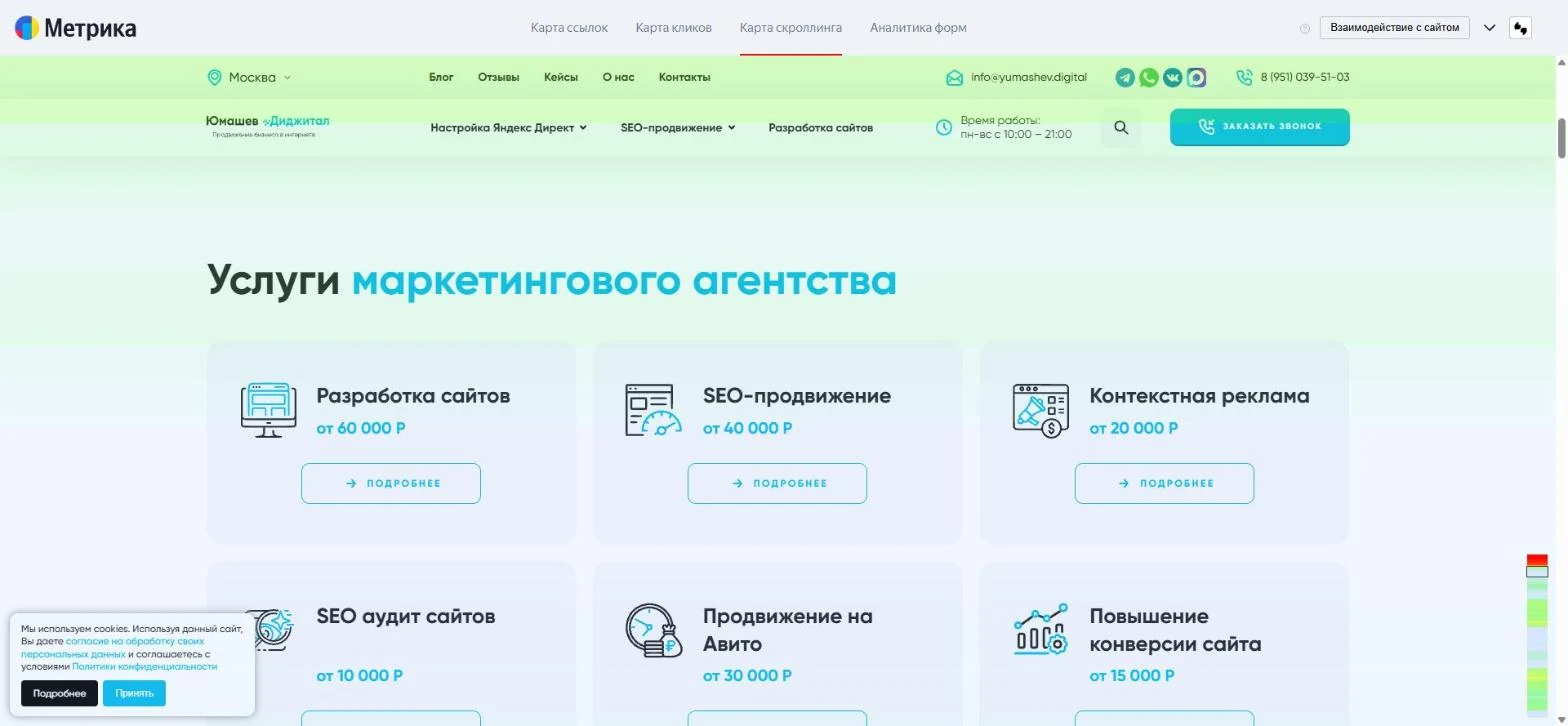Switch to Карта ссылок tab
This screenshot has width=1568, height=726.
pos(569,28)
